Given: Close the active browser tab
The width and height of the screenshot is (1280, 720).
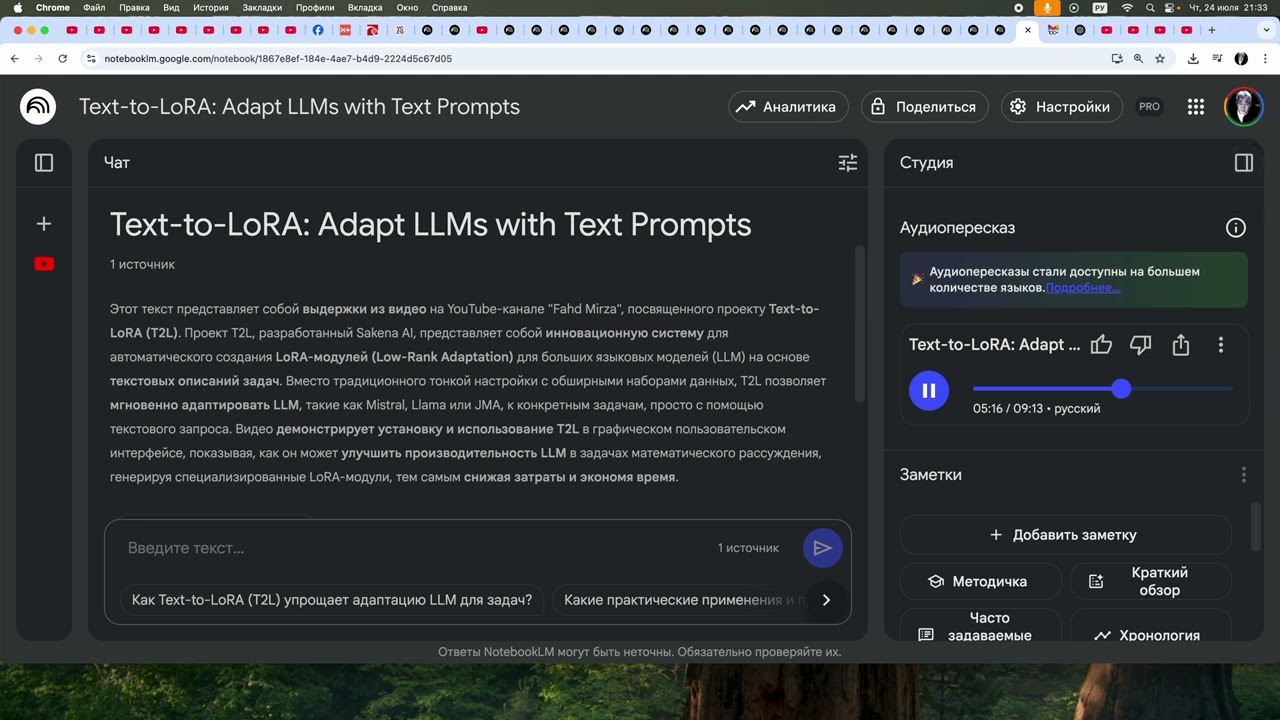Looking at the screenshot, I should pyautogui.click(x=1027, y=30).
